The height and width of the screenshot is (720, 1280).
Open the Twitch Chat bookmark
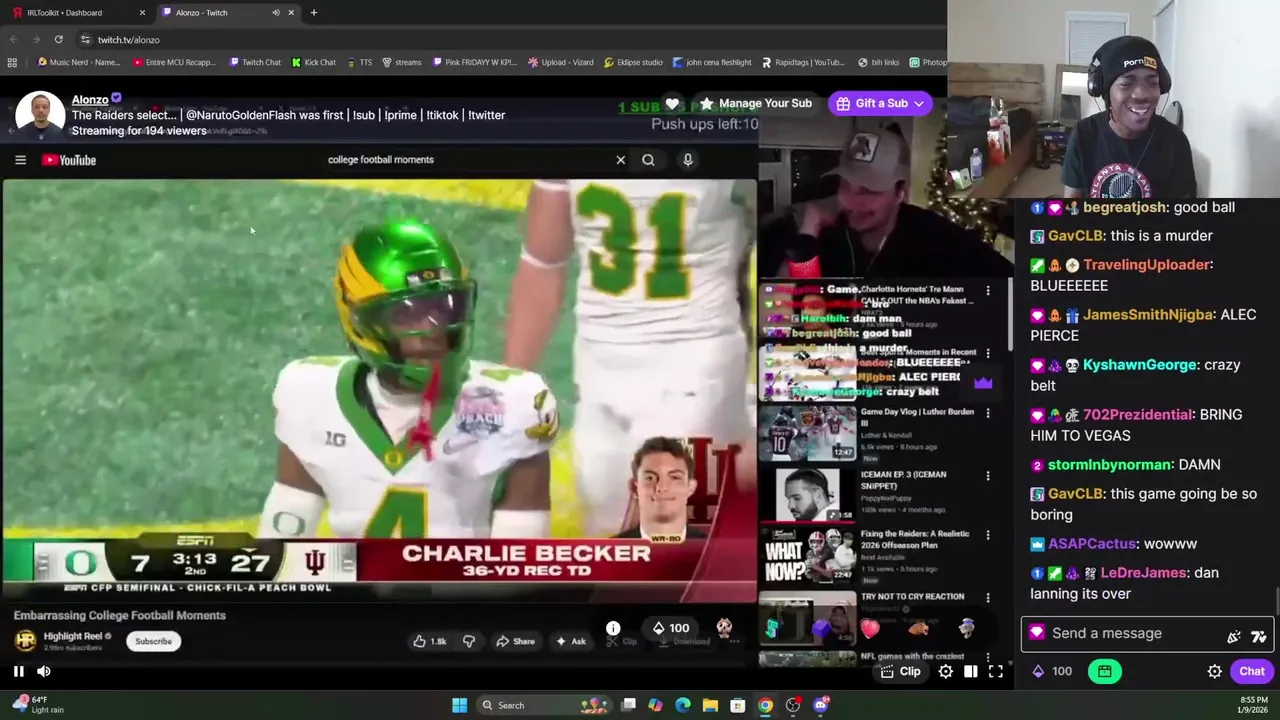point(255,62)
